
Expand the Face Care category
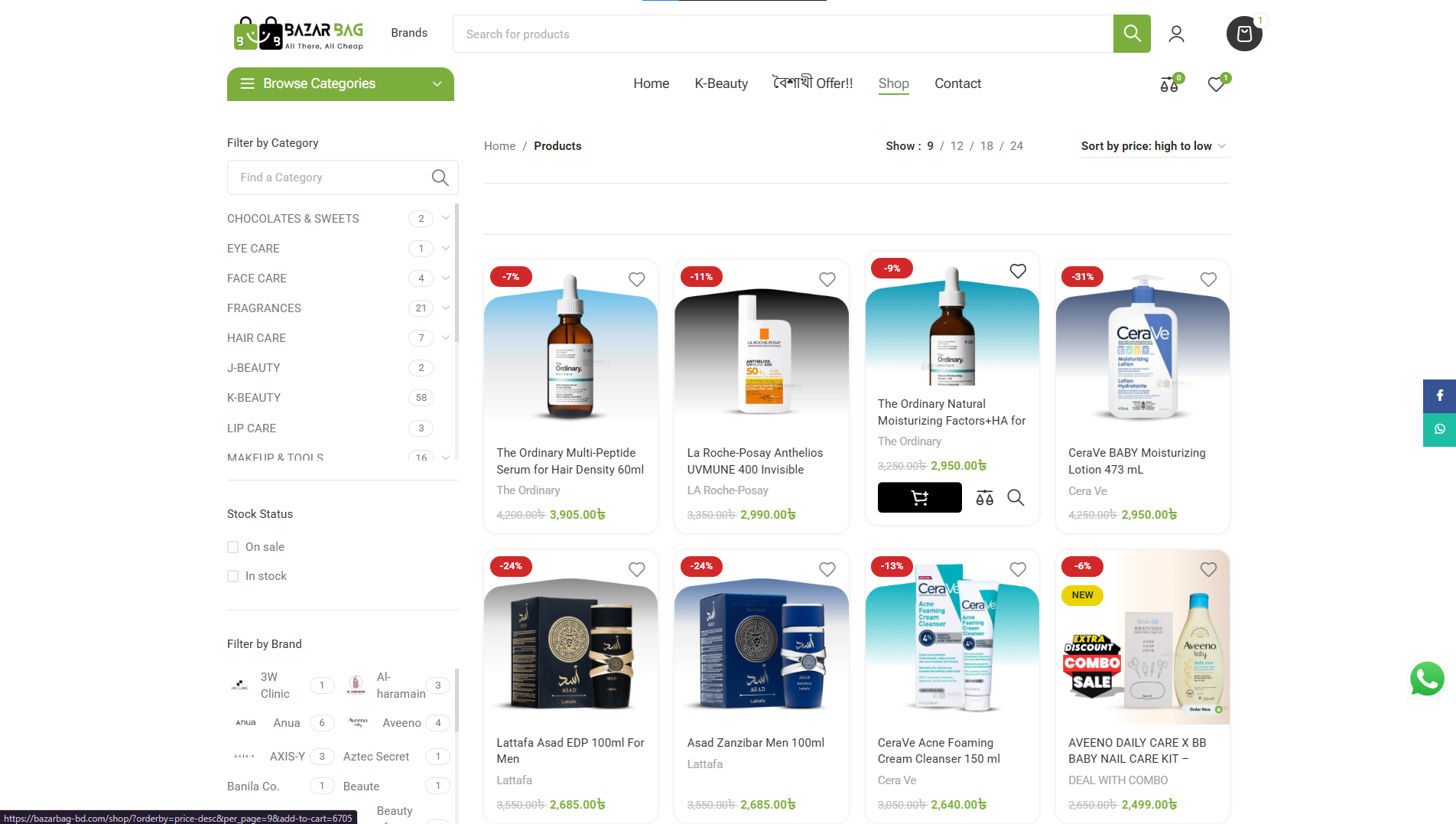446,278
